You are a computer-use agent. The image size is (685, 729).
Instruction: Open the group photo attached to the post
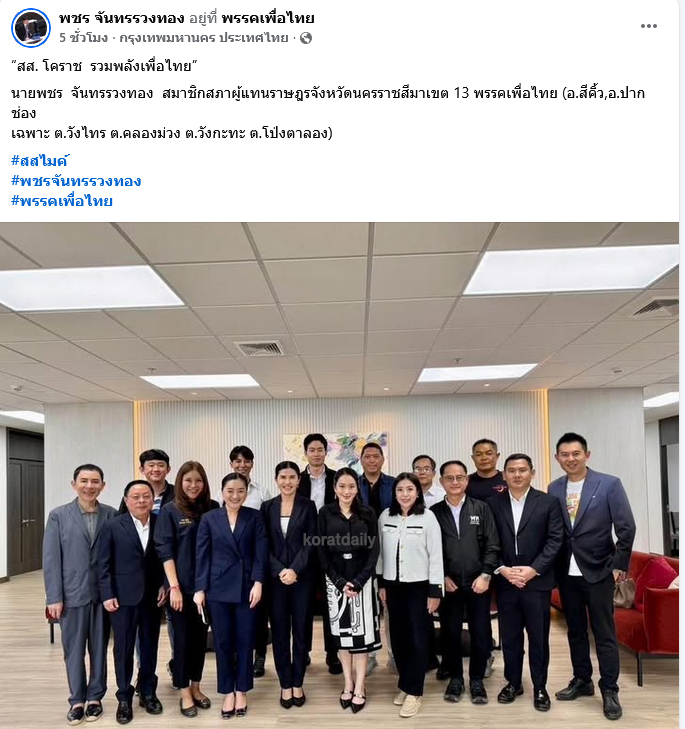pos(339,475)
